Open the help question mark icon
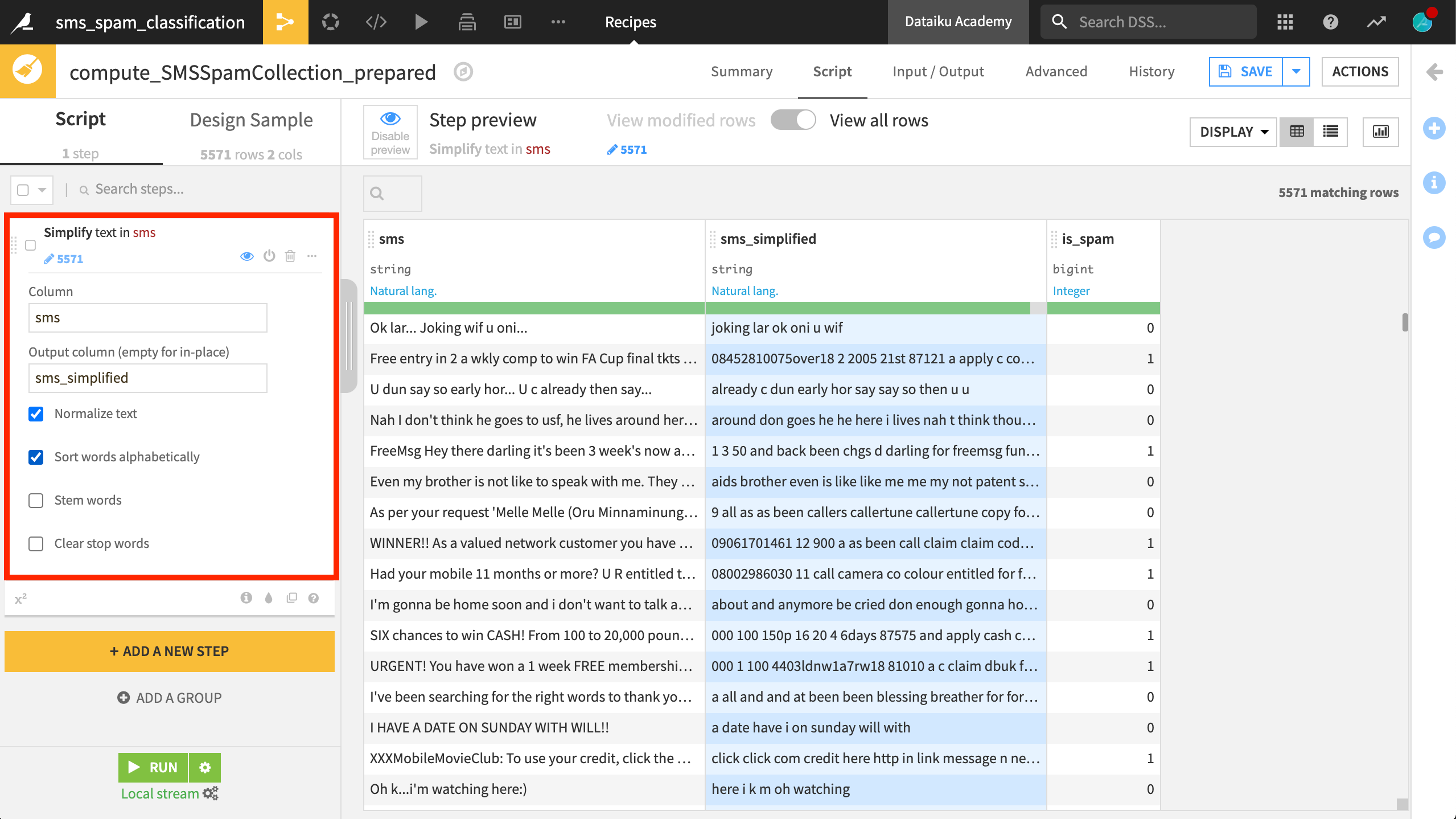Screen dimensions: 1456x819 click(1330, 22)
